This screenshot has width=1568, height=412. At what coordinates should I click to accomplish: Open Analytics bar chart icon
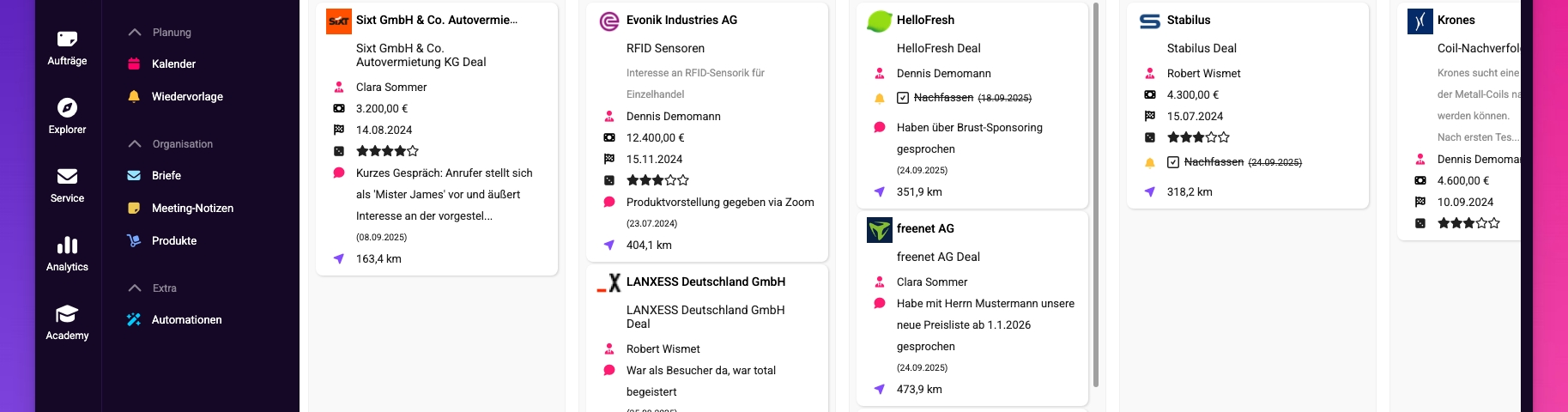tap(67, 245)
